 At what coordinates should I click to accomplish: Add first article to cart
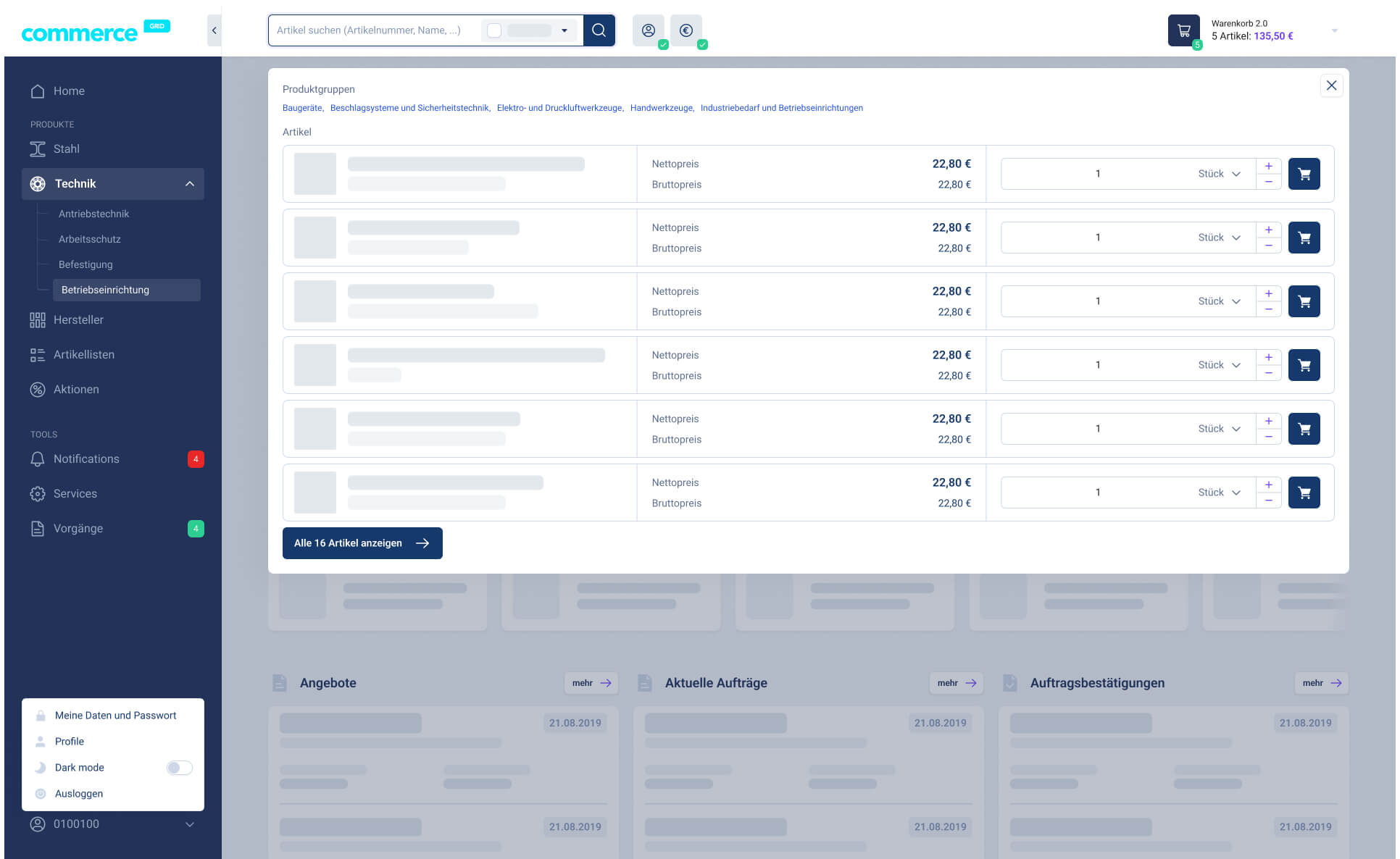pyautogui.click(x=1304, y=174)
